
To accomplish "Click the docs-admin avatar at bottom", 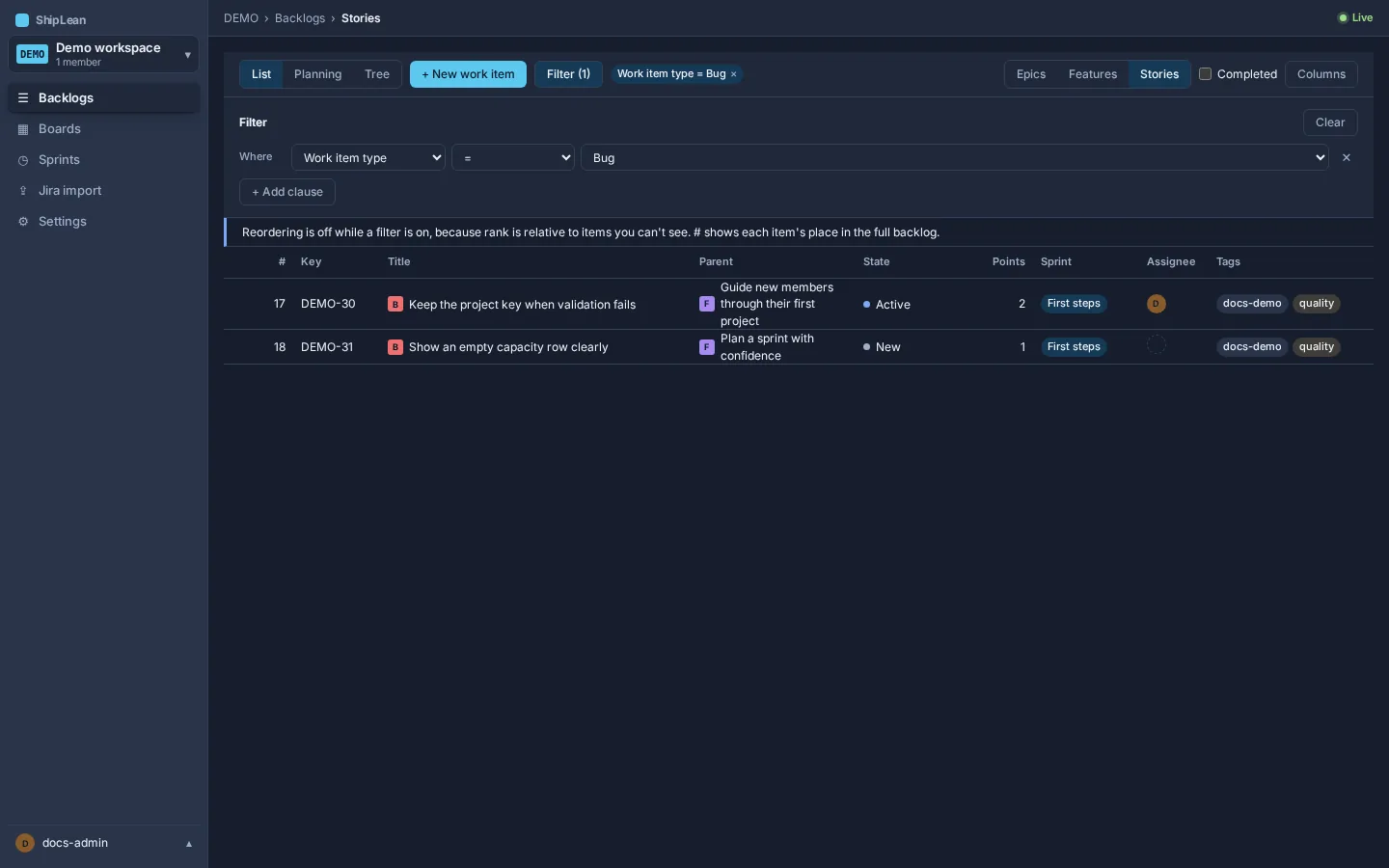I will click(x=25, y=843).
